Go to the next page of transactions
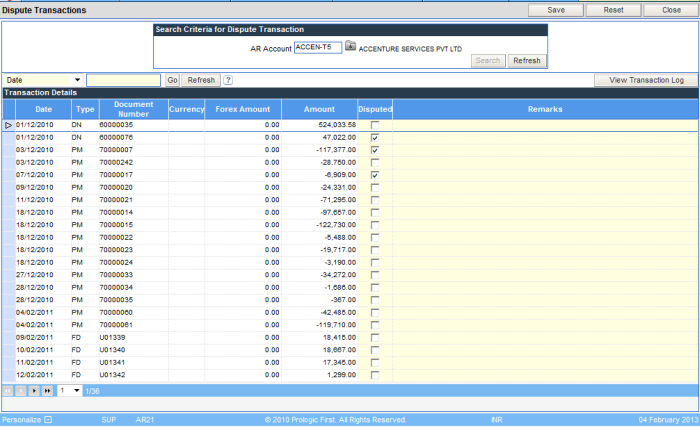 coord(34,390)
